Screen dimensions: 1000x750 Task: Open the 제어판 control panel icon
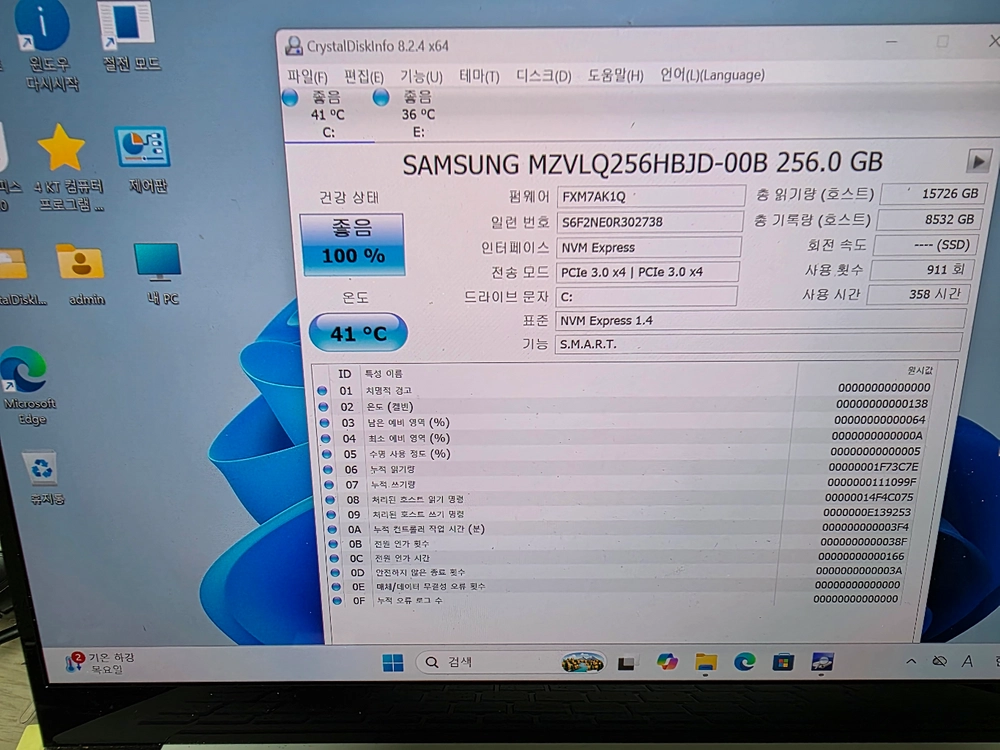(143, 160)
